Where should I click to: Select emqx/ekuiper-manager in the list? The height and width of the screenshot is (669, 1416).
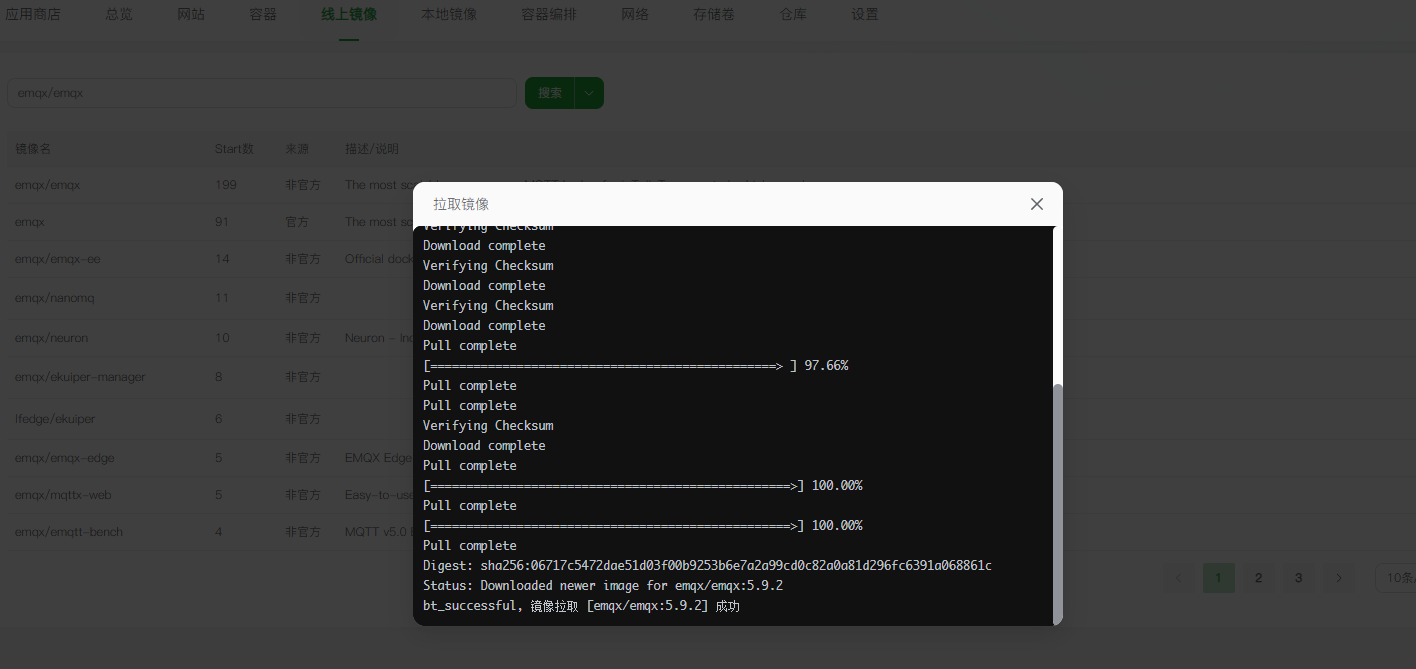[x=80, y=377]
